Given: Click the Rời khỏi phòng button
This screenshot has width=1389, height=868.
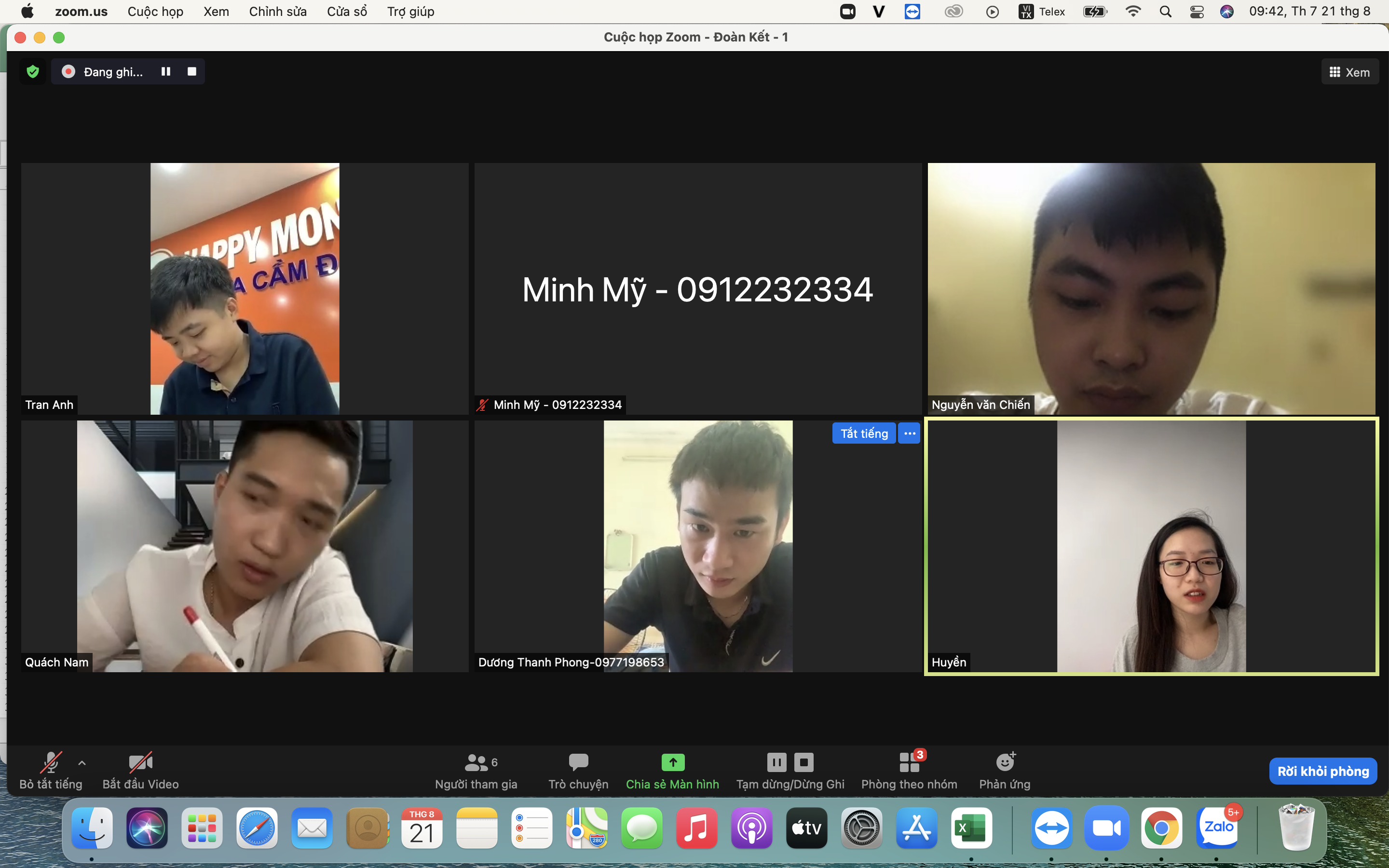Looking at the screenshot, I should pyautogui.click(x=1322, y=771).
